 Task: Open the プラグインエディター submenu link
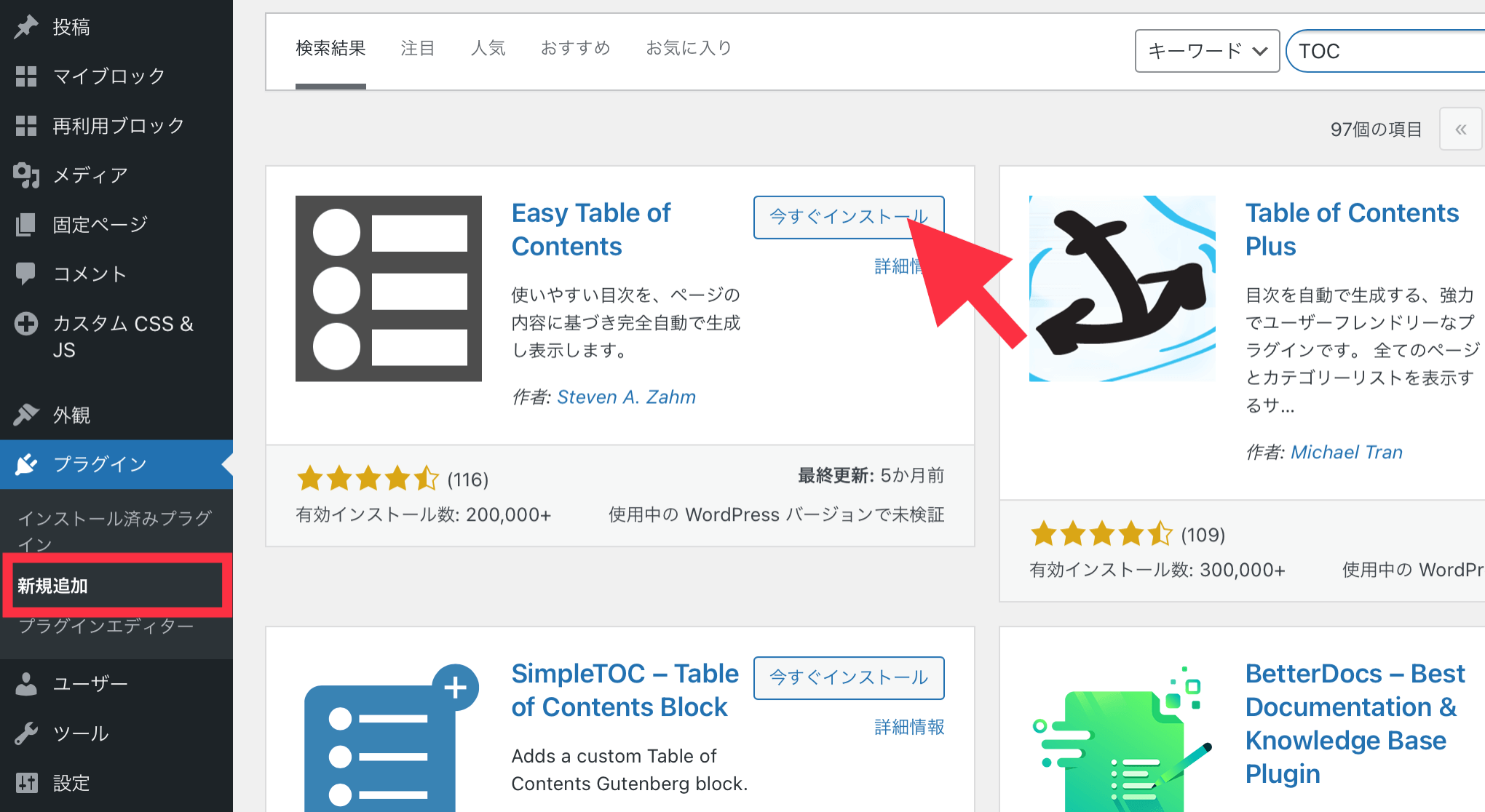pos(106,626)
